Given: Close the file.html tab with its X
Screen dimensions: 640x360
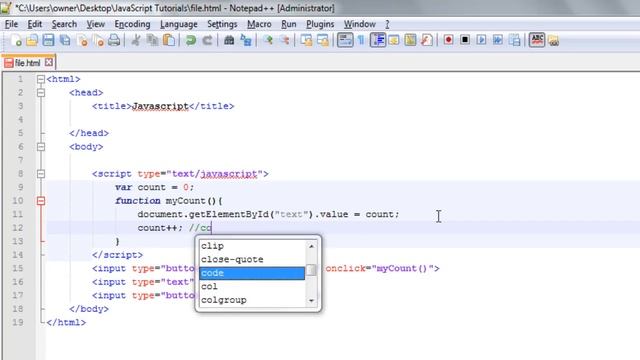Looking at the screenshot, I should click(49, 62).
